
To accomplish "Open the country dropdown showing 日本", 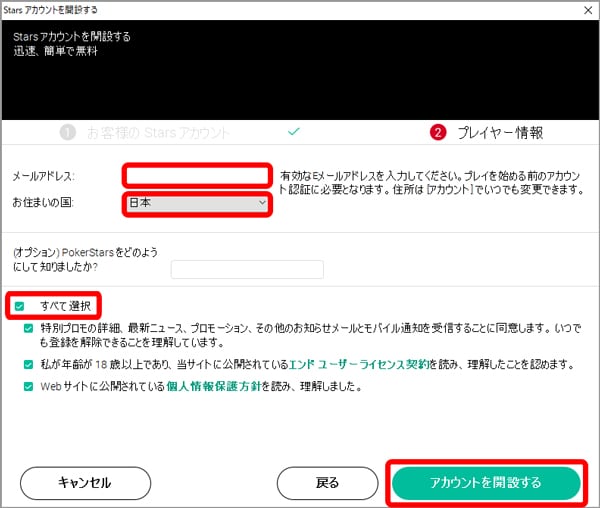I will click(197, 203).
